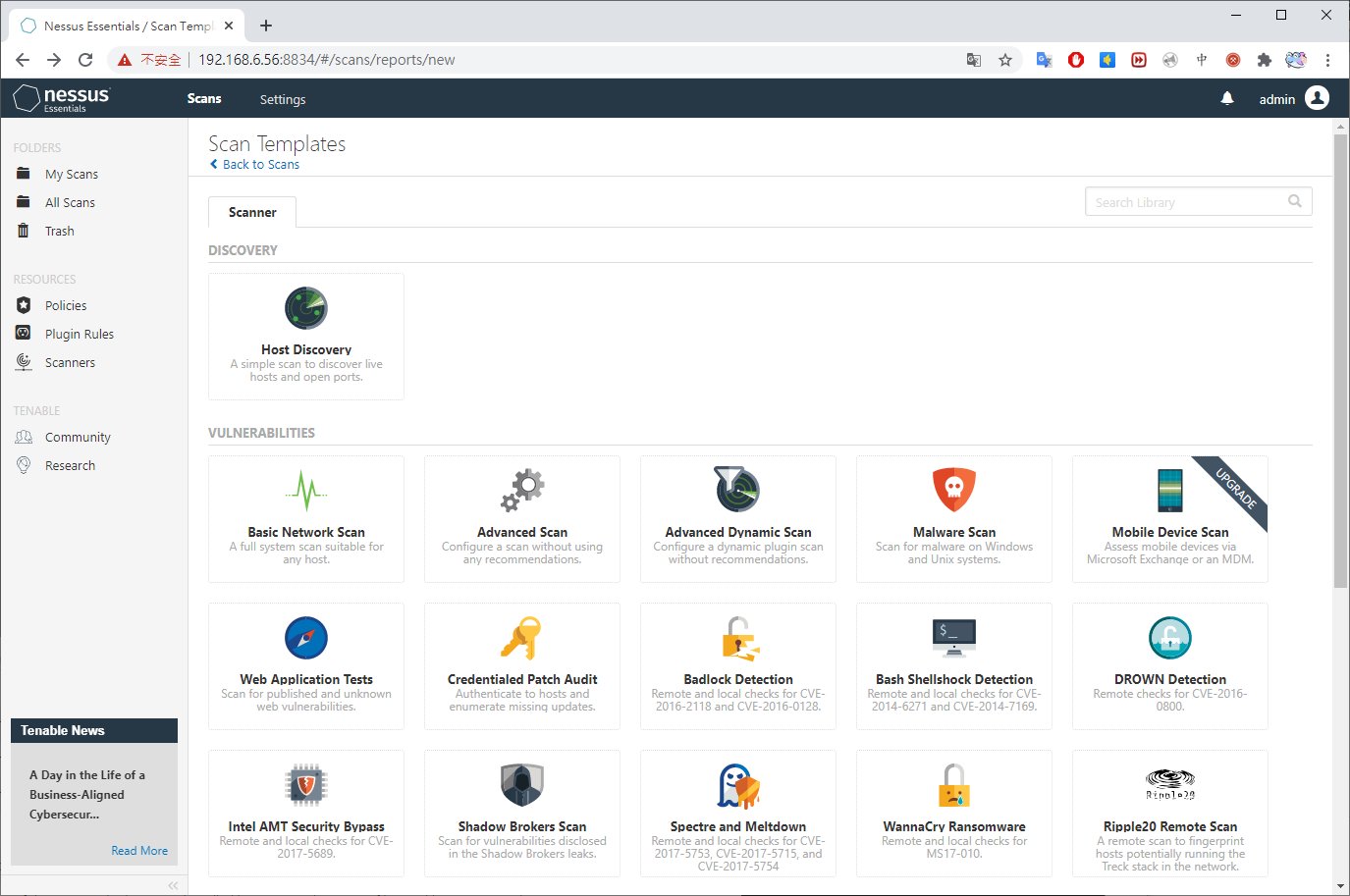Click the page vertical scrollbar
The width and height of the screenshot is (1350, 896).
1340,363
